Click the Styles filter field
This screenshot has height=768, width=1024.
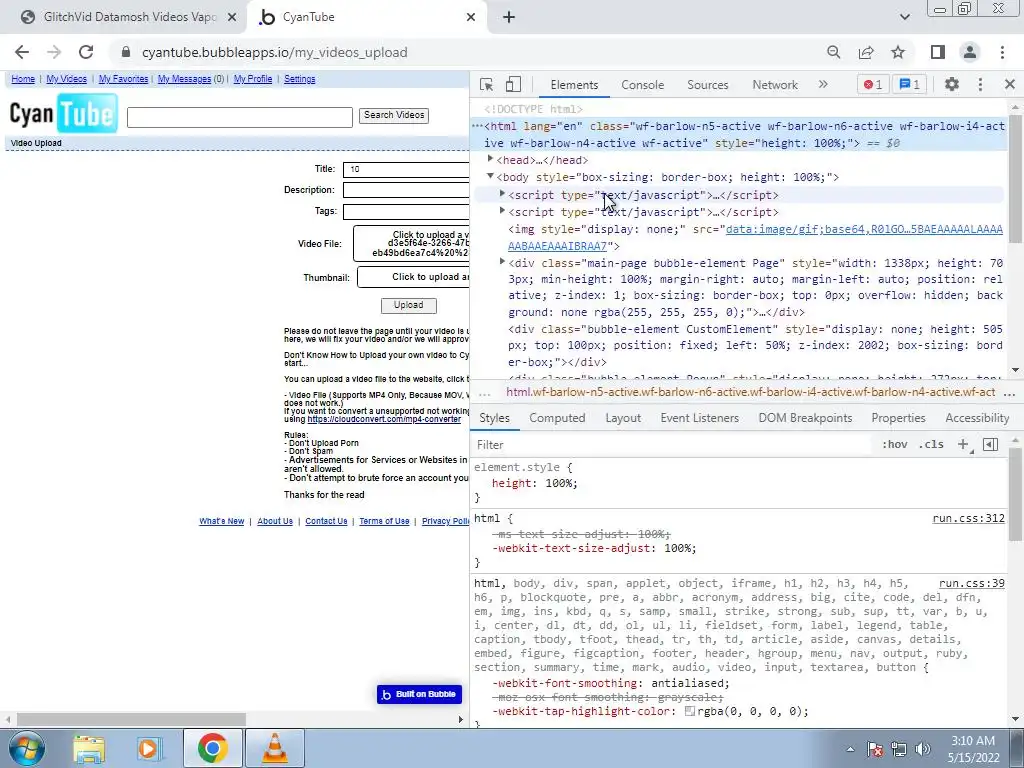click(x=673, y=445)
